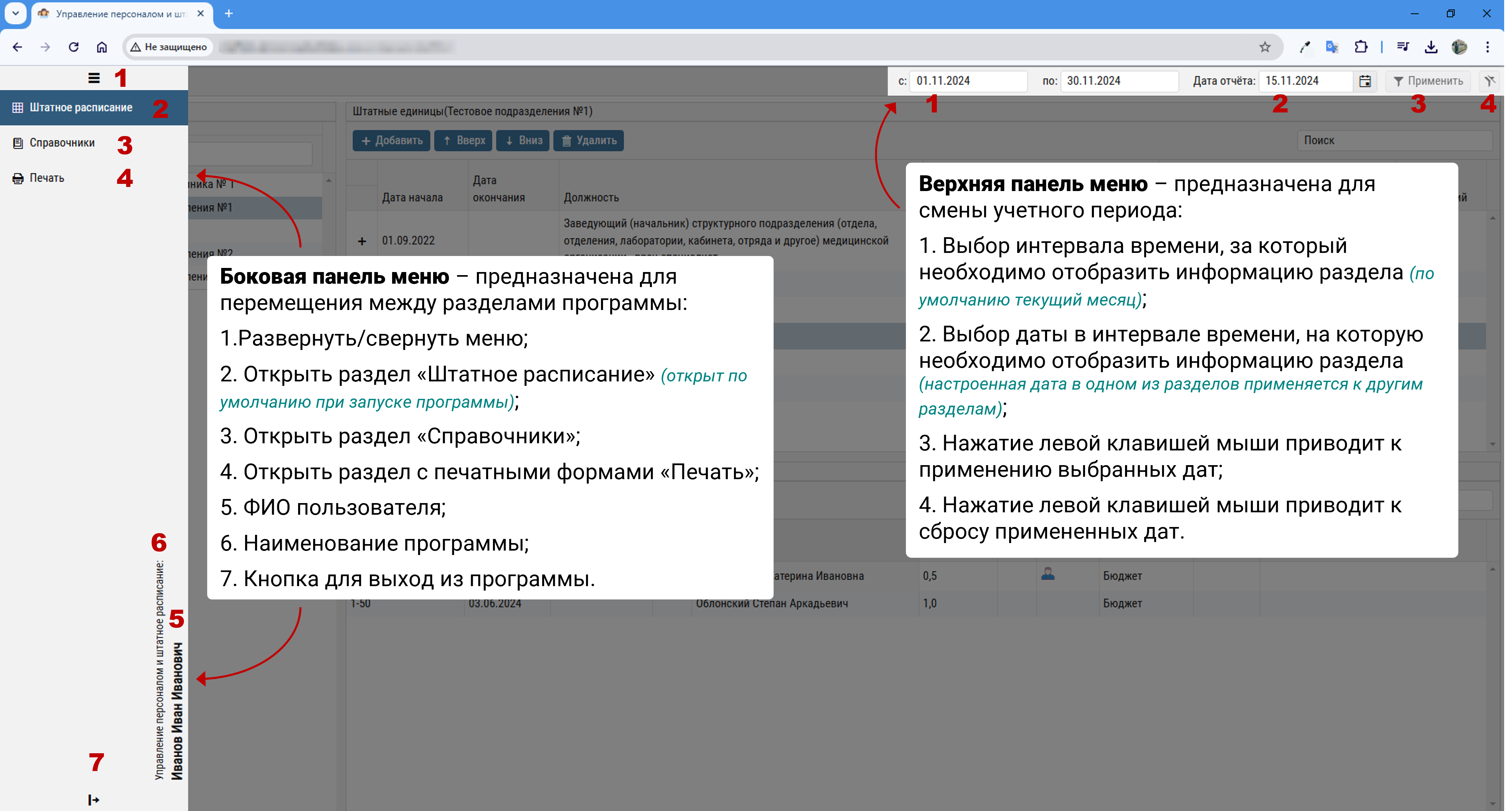Screen dimensions: 1512x811
Task: Click scrollbar down arrow of positions table
Action: click(1492, 444)
